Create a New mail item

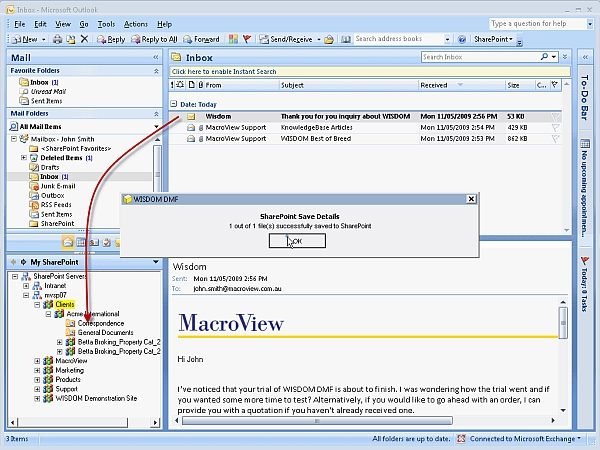point(25,39)
